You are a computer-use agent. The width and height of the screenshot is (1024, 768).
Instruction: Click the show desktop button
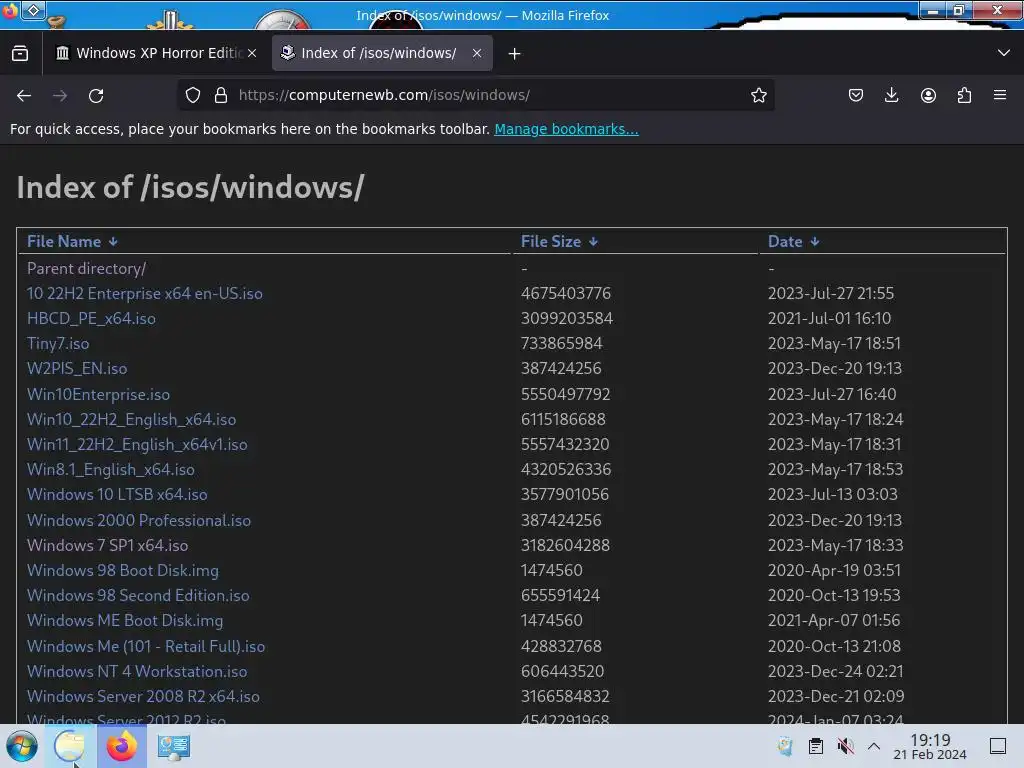coord(998,746)
